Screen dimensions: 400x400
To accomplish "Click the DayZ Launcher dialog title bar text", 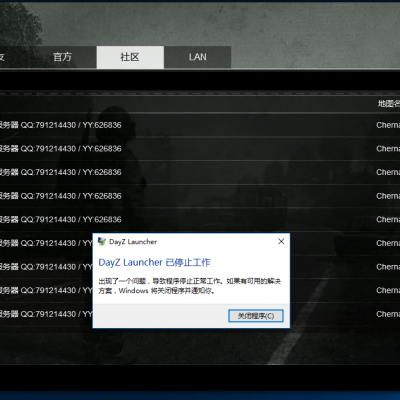I will coord(133,242).
